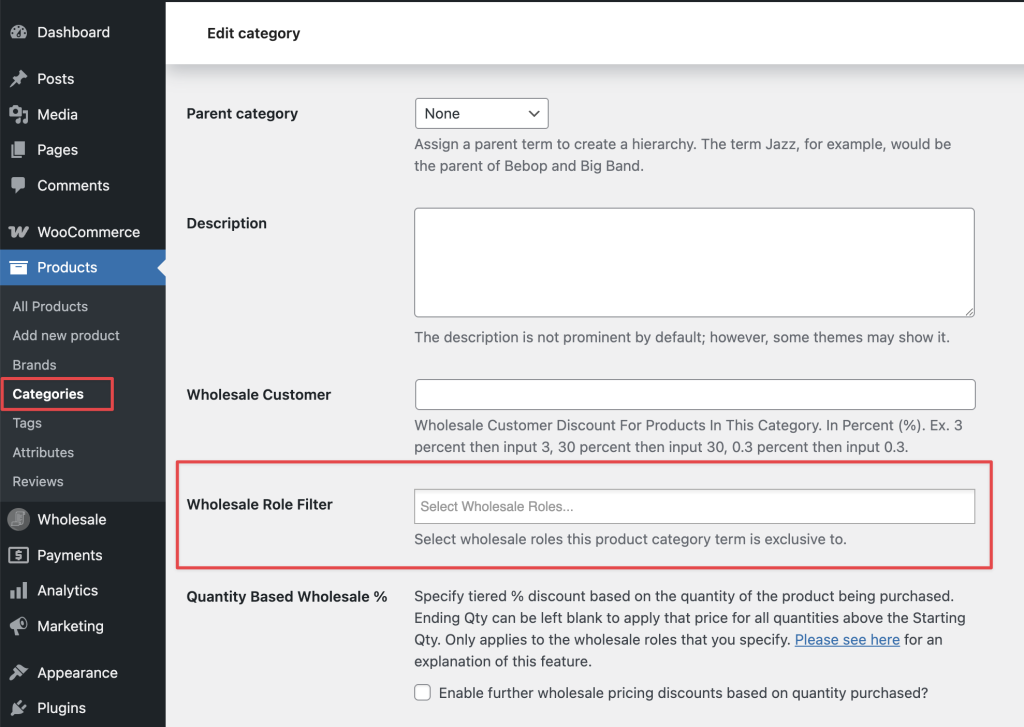Click the 'Description' field label
Image resolution: width=1024 pixels, height=727 pixels.
click(x=227, y=223)
